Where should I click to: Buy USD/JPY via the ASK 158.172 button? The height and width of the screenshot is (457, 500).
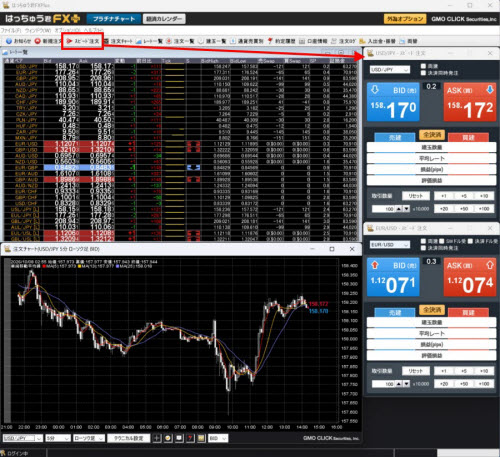point(470,102)
